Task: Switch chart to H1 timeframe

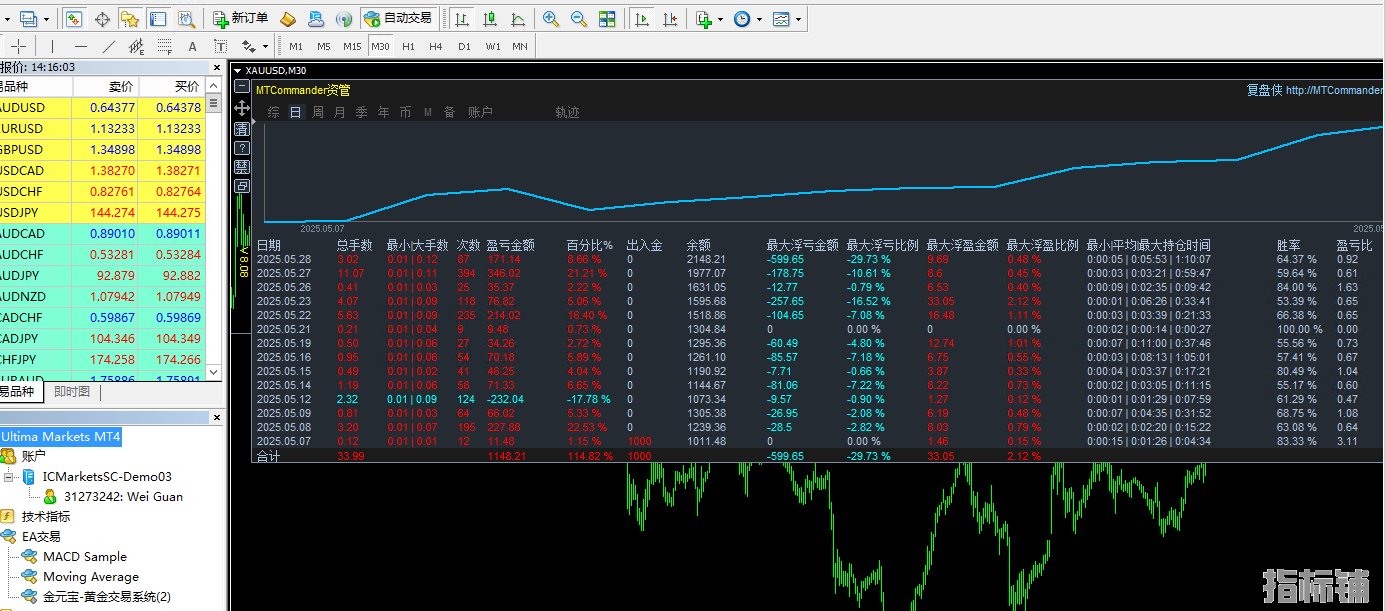Action: (408, 46)
